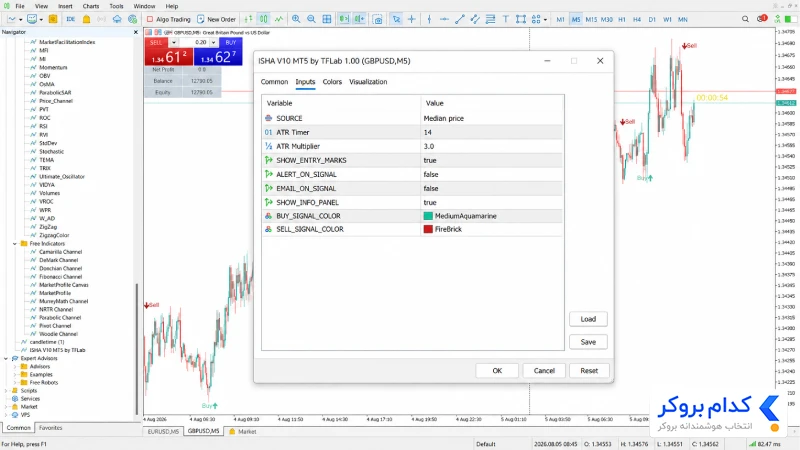Viewport: 800px width, 450px height.
Task: Switch to the Visualization tab in dialog
Action: [368, 82]
